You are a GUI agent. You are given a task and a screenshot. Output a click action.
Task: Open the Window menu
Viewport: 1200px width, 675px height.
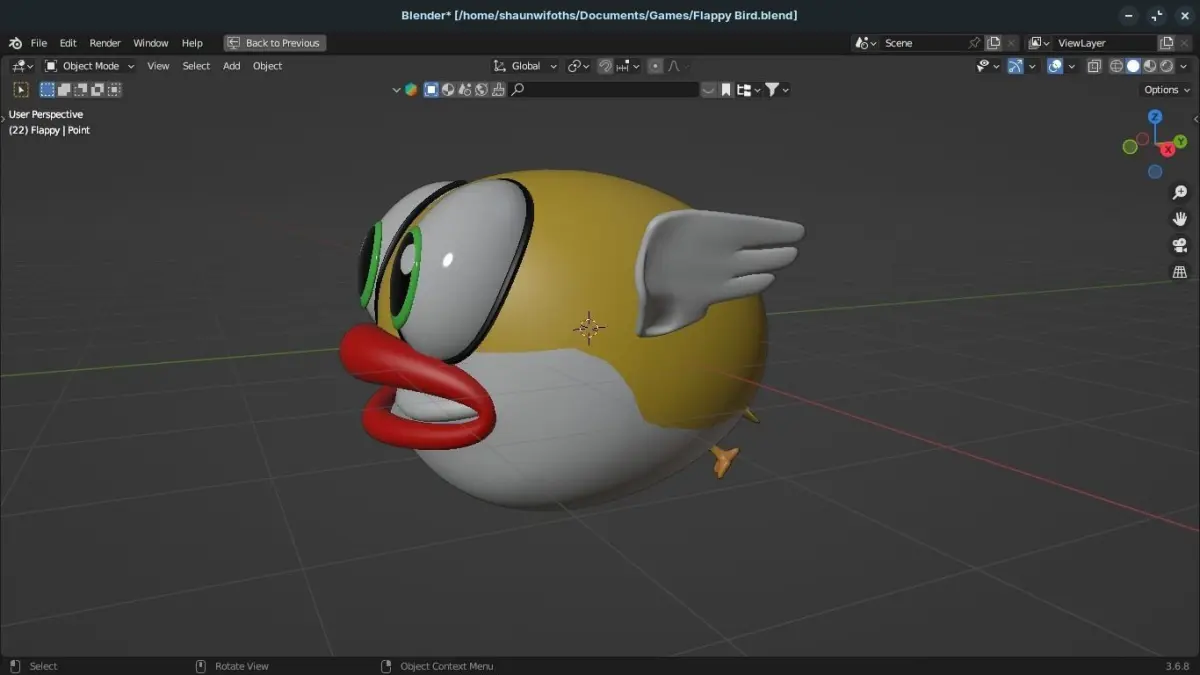pos(151,43)
